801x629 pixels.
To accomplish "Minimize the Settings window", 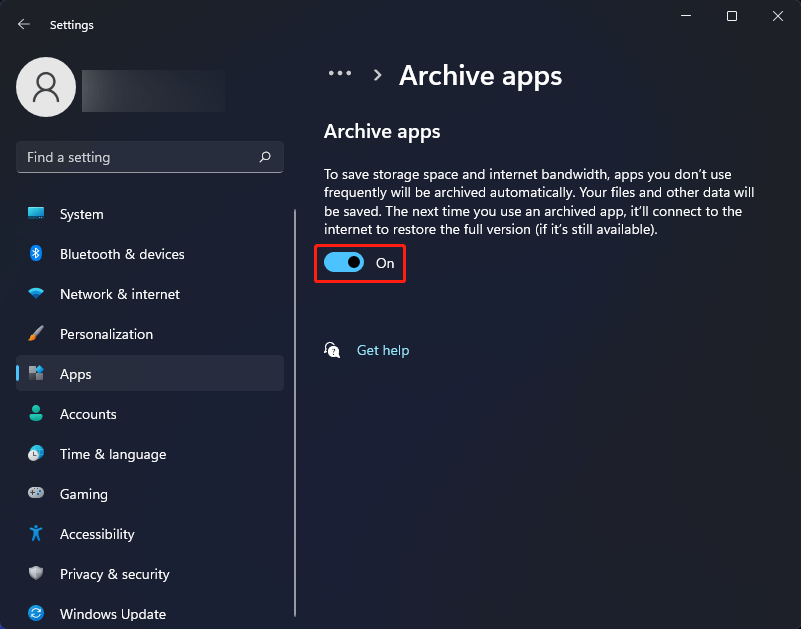I will pos(686,16).
